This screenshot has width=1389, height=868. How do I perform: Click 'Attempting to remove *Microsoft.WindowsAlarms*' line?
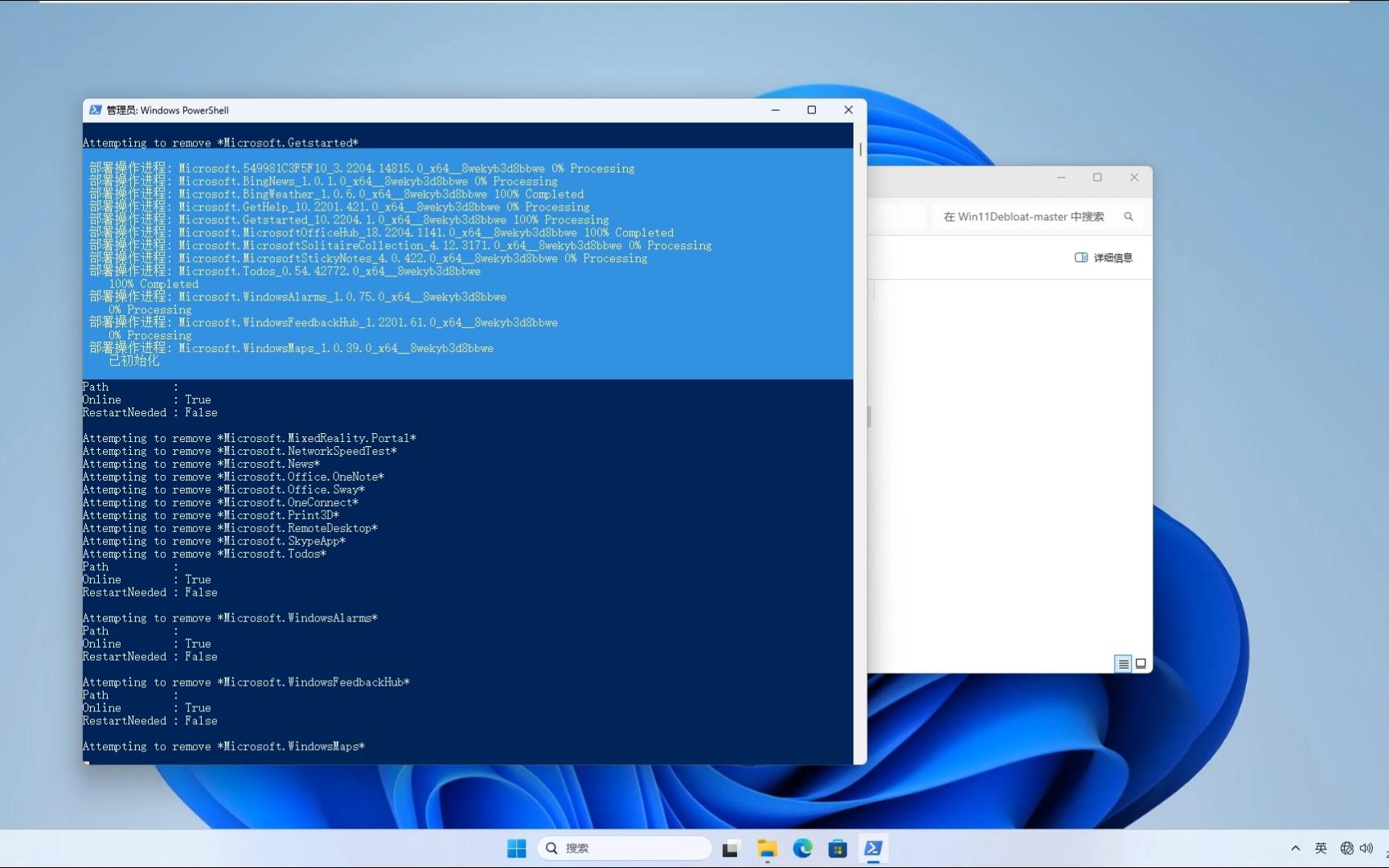230,618
